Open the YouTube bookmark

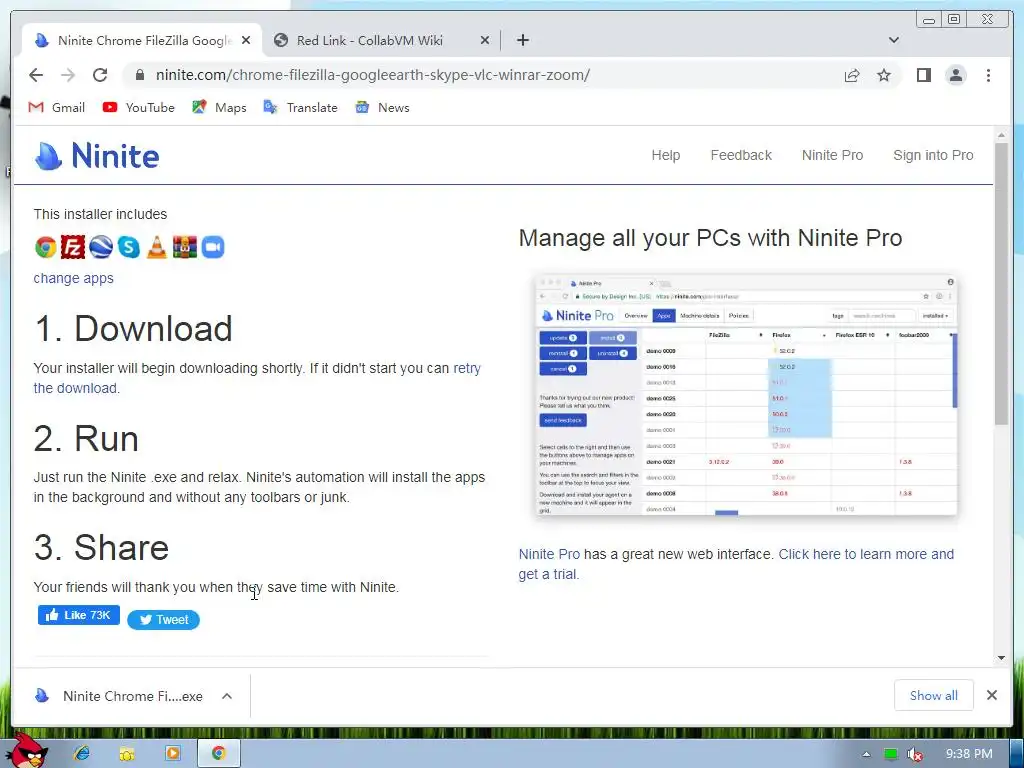point(138,108)
